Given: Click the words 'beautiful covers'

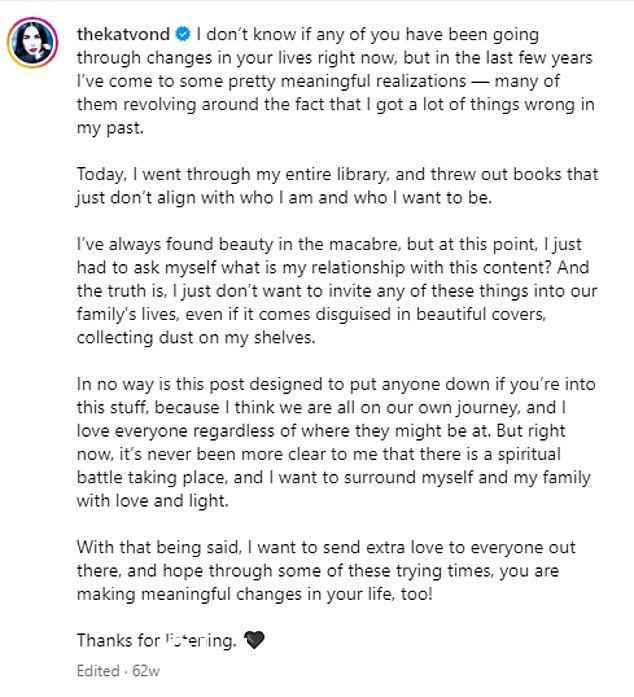Looking at the screenshot, I should pyautogui.click(x=480, y=314).
